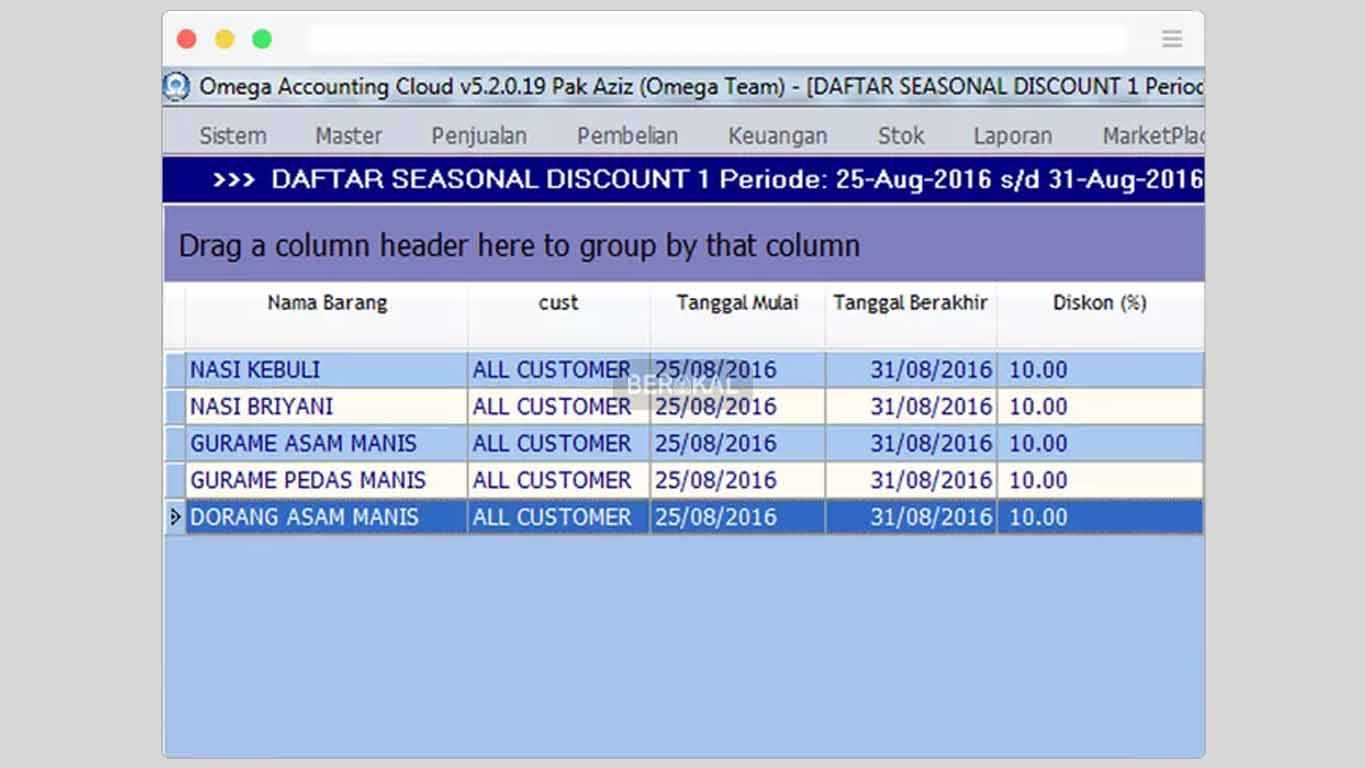Click the cust column header
This screenshot has width=1366, height=768.
point(558,303)
